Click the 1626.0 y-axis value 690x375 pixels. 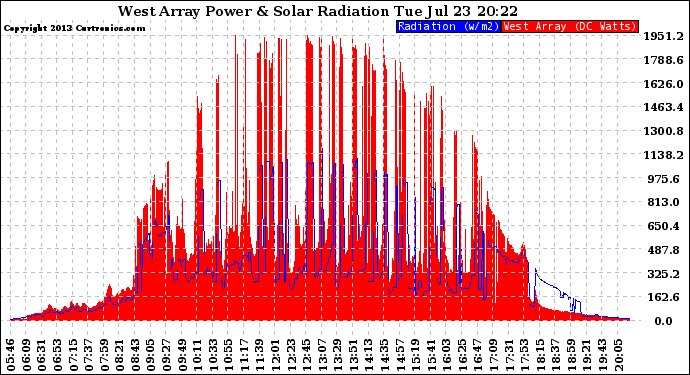coord(664,84)
